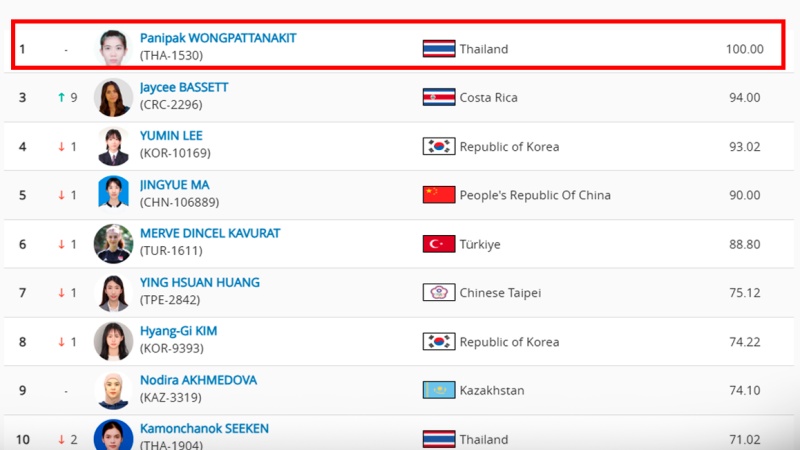Open Kamonchanok SEEKEN profile link
This screenshot has width=800, height=450.
204,429
